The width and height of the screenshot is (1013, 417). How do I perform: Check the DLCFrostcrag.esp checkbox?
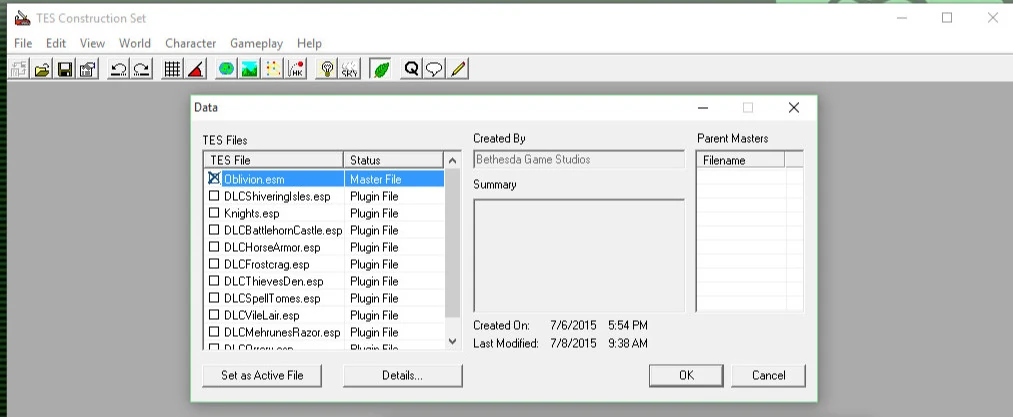(214, 263)
